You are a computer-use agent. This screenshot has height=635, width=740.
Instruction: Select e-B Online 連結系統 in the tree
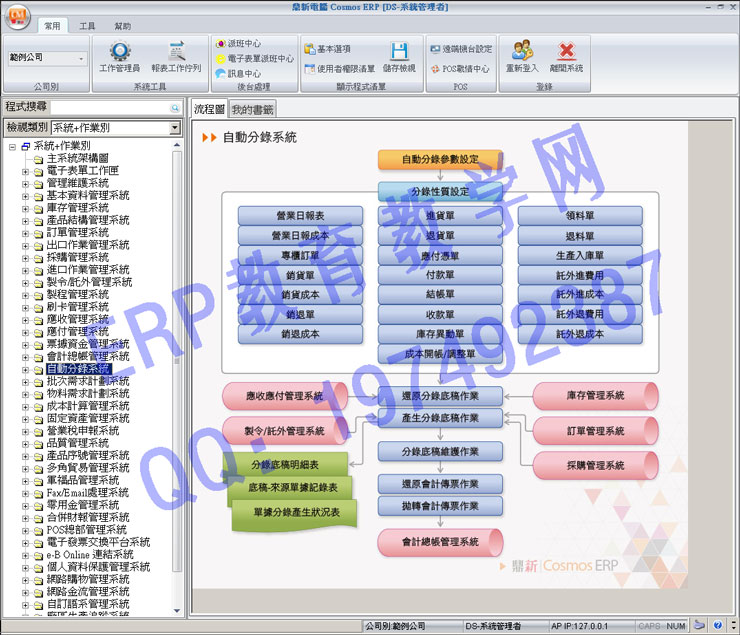(x=90, y=555)
